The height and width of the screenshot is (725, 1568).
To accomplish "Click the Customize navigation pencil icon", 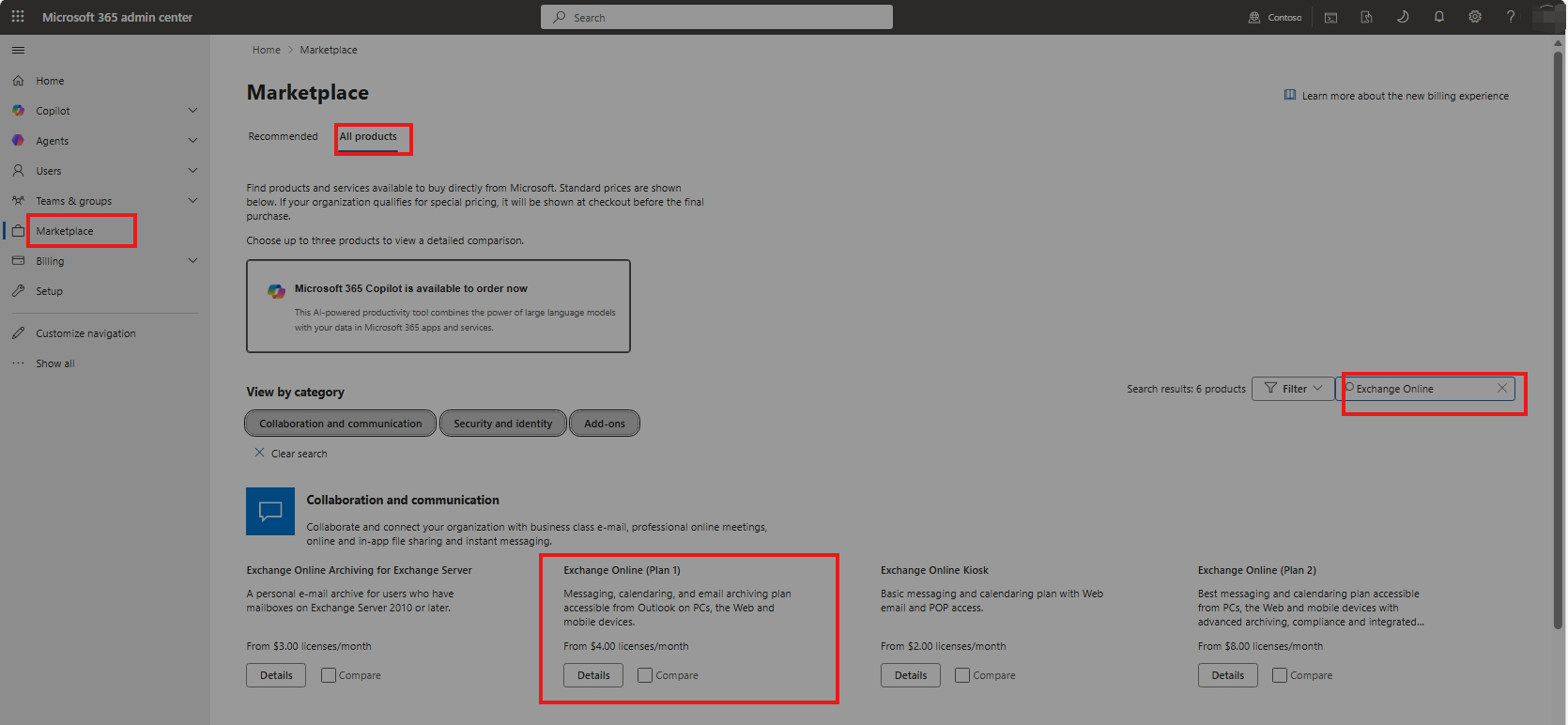I will (18, 333).
